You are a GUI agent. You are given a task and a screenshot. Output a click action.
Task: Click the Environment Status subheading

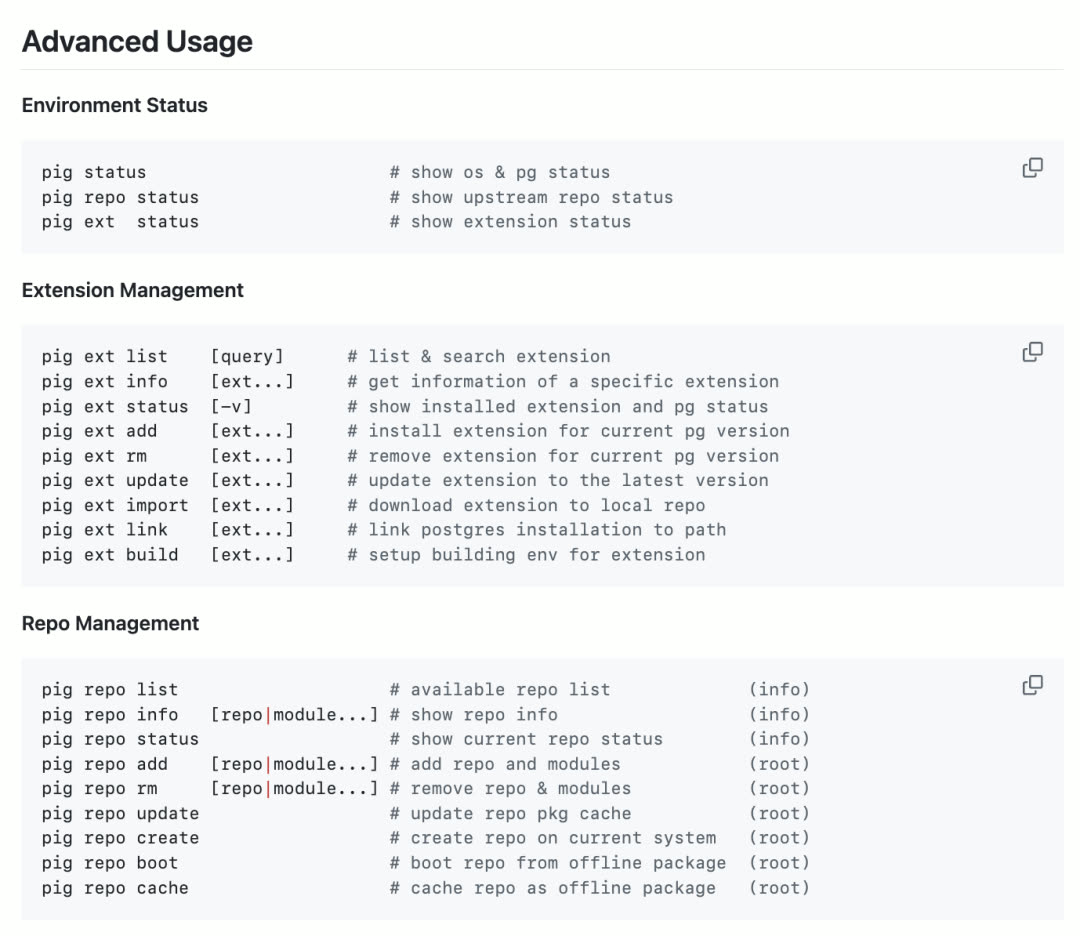115,105
